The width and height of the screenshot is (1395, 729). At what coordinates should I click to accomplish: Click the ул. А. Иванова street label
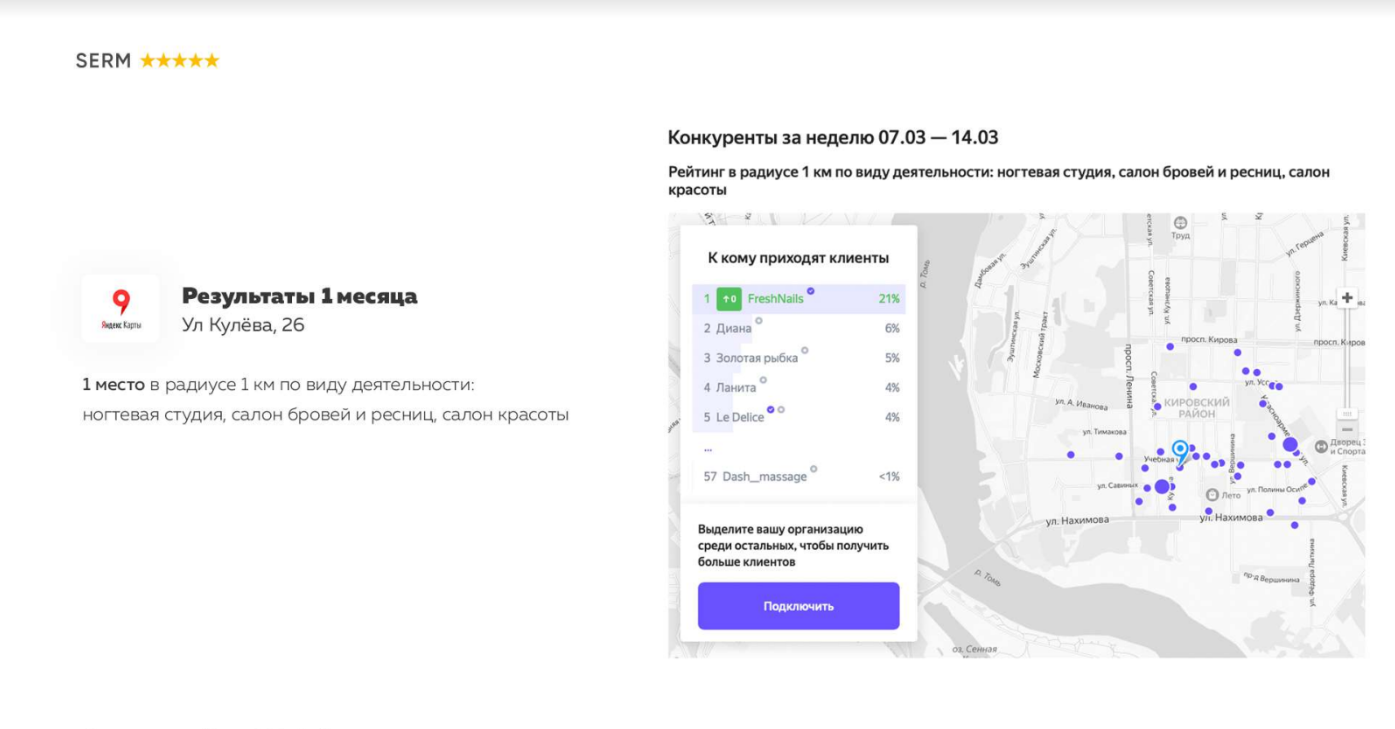1082,403
